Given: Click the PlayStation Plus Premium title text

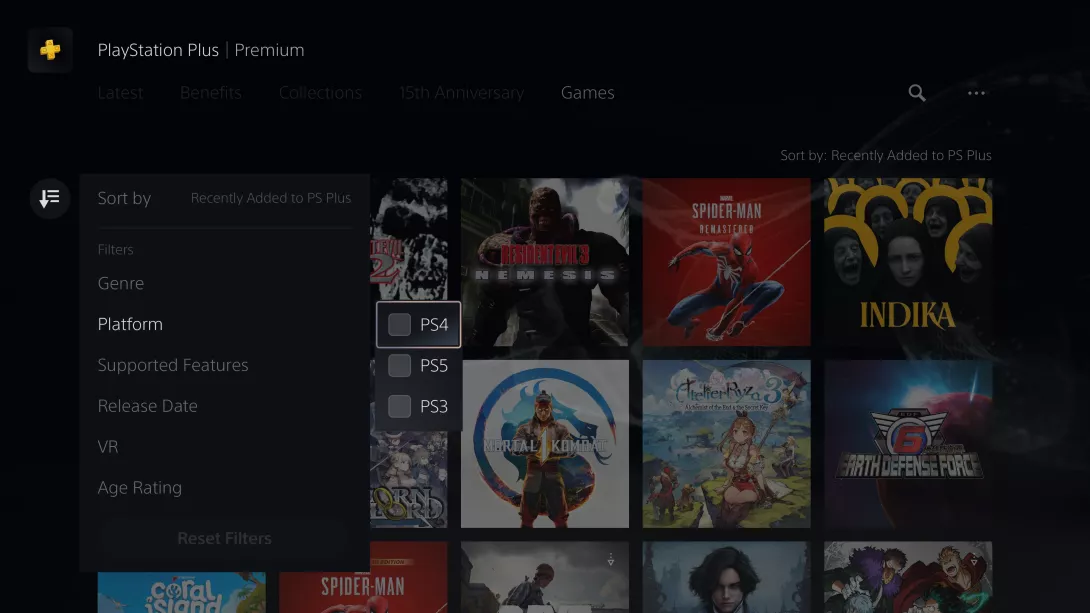Looking at the screenshot, I should click(x=201, y=50).
